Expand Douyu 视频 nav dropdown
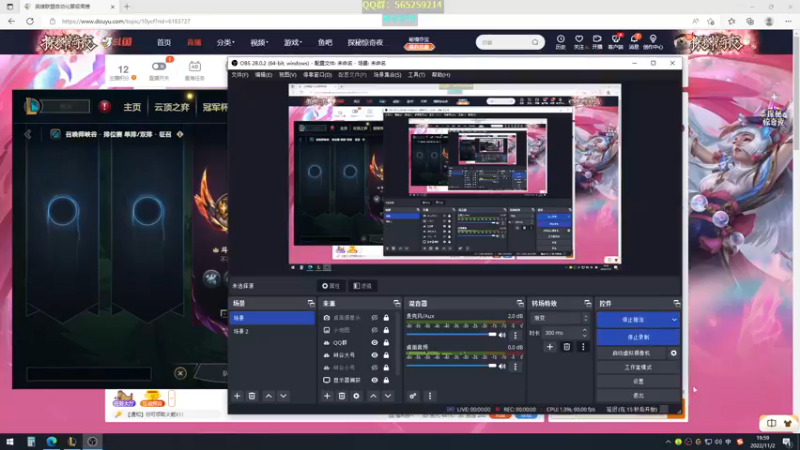The width and height of the screenshot is (800, 450). tap(259, 42)
